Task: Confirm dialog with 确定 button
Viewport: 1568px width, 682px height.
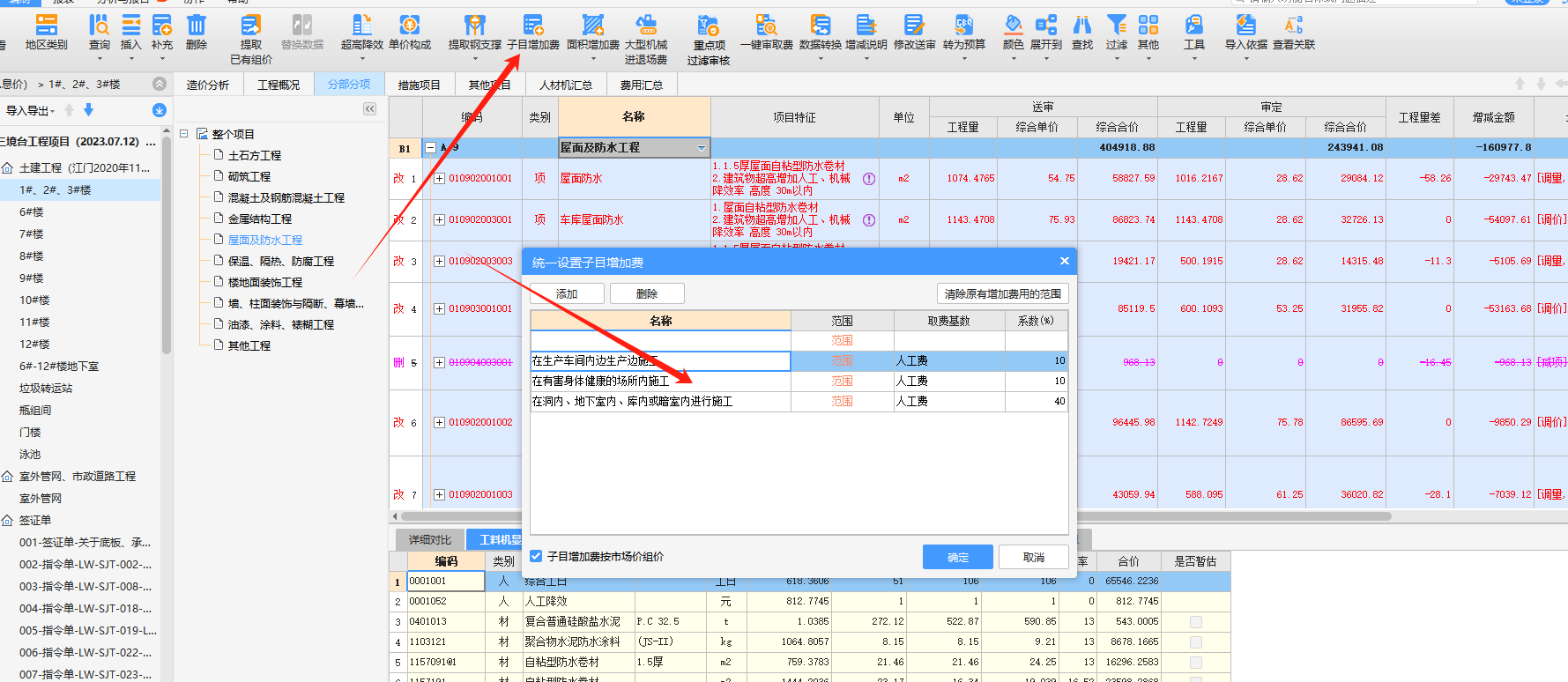Action: (x=958, y=557)
